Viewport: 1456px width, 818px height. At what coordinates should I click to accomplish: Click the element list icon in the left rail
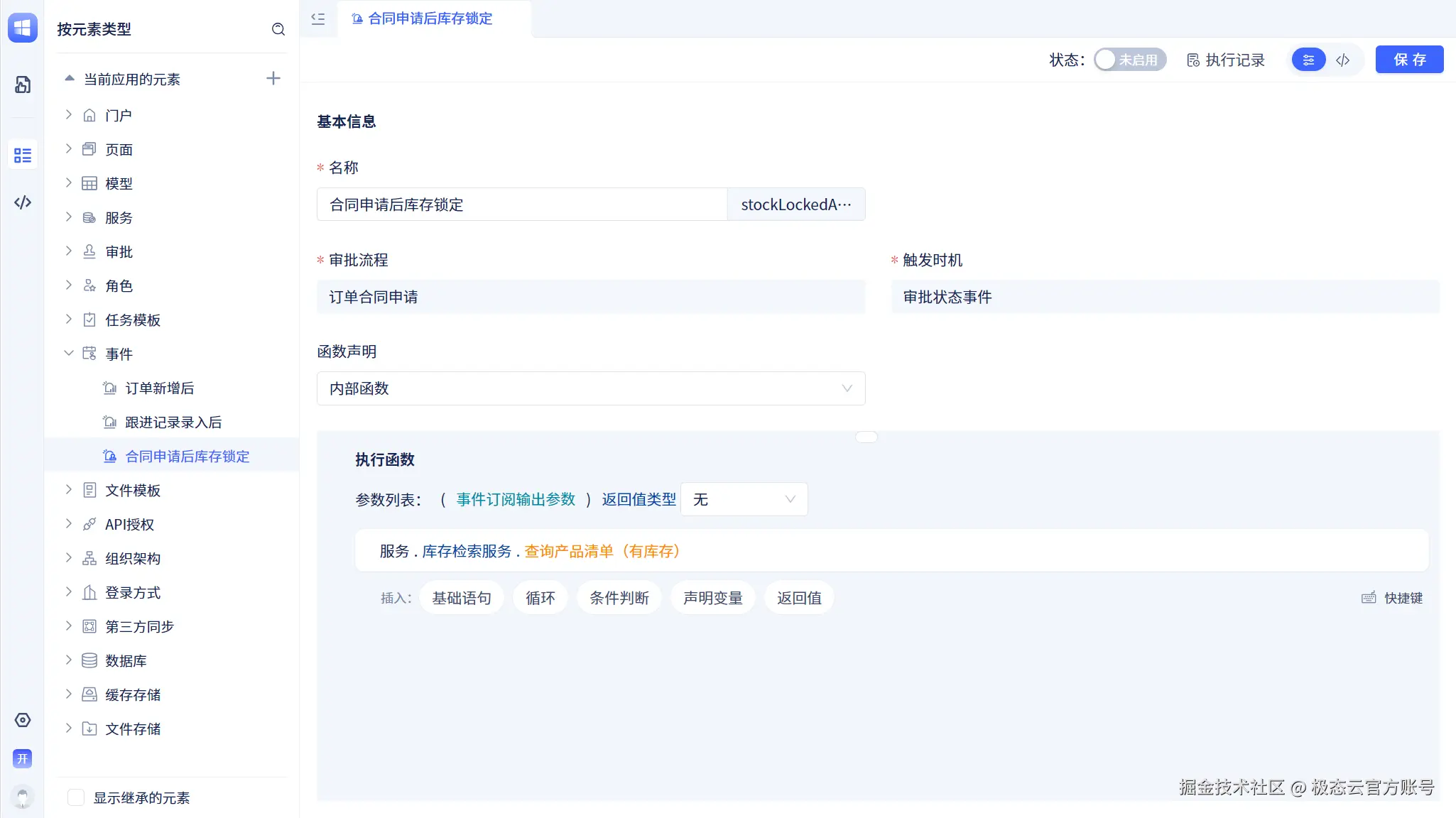tap(23, 156)
